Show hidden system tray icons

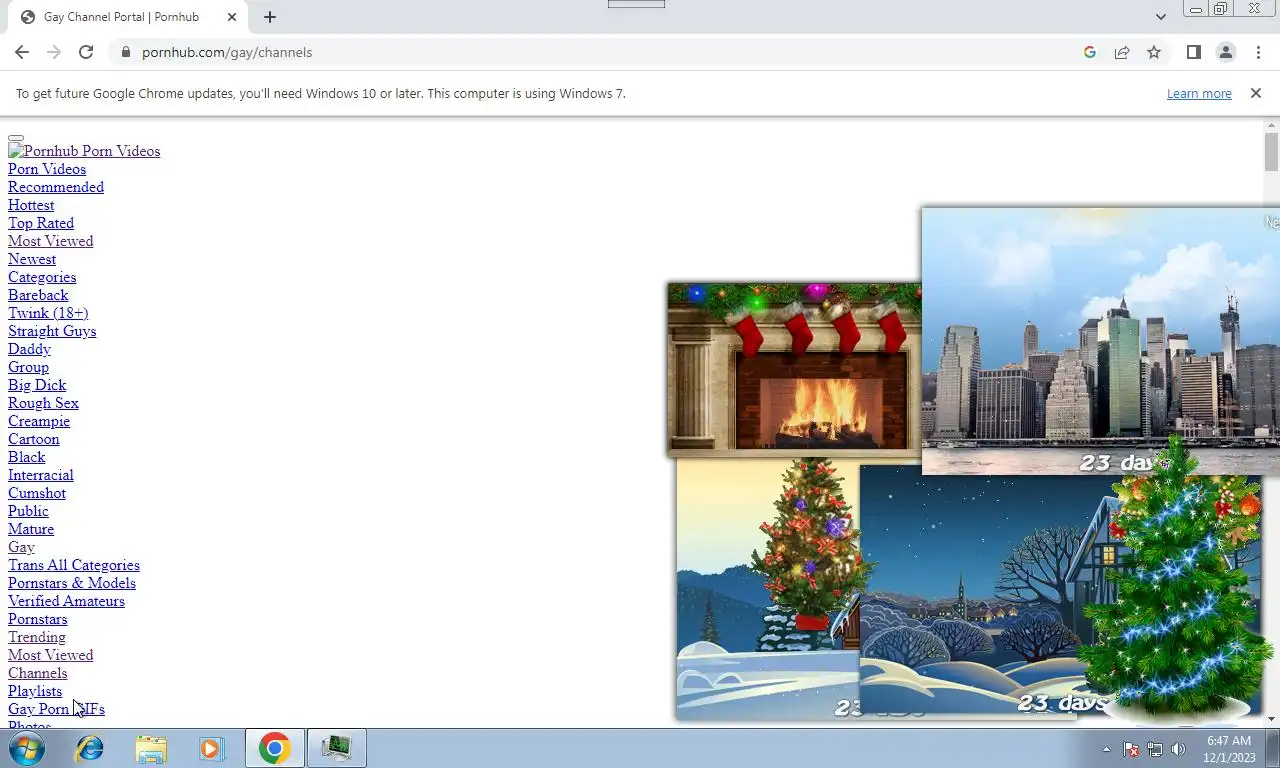pyautogui.click(x=1106, y=749)
